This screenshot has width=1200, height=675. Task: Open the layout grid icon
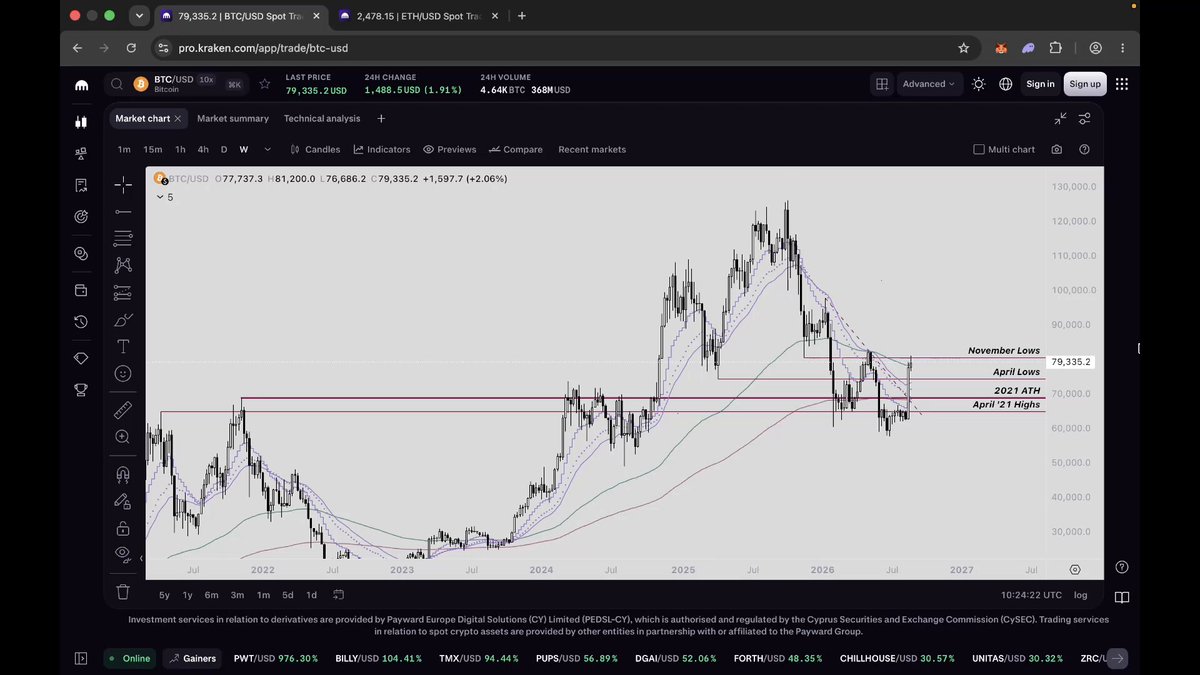(x=882, y=84)
